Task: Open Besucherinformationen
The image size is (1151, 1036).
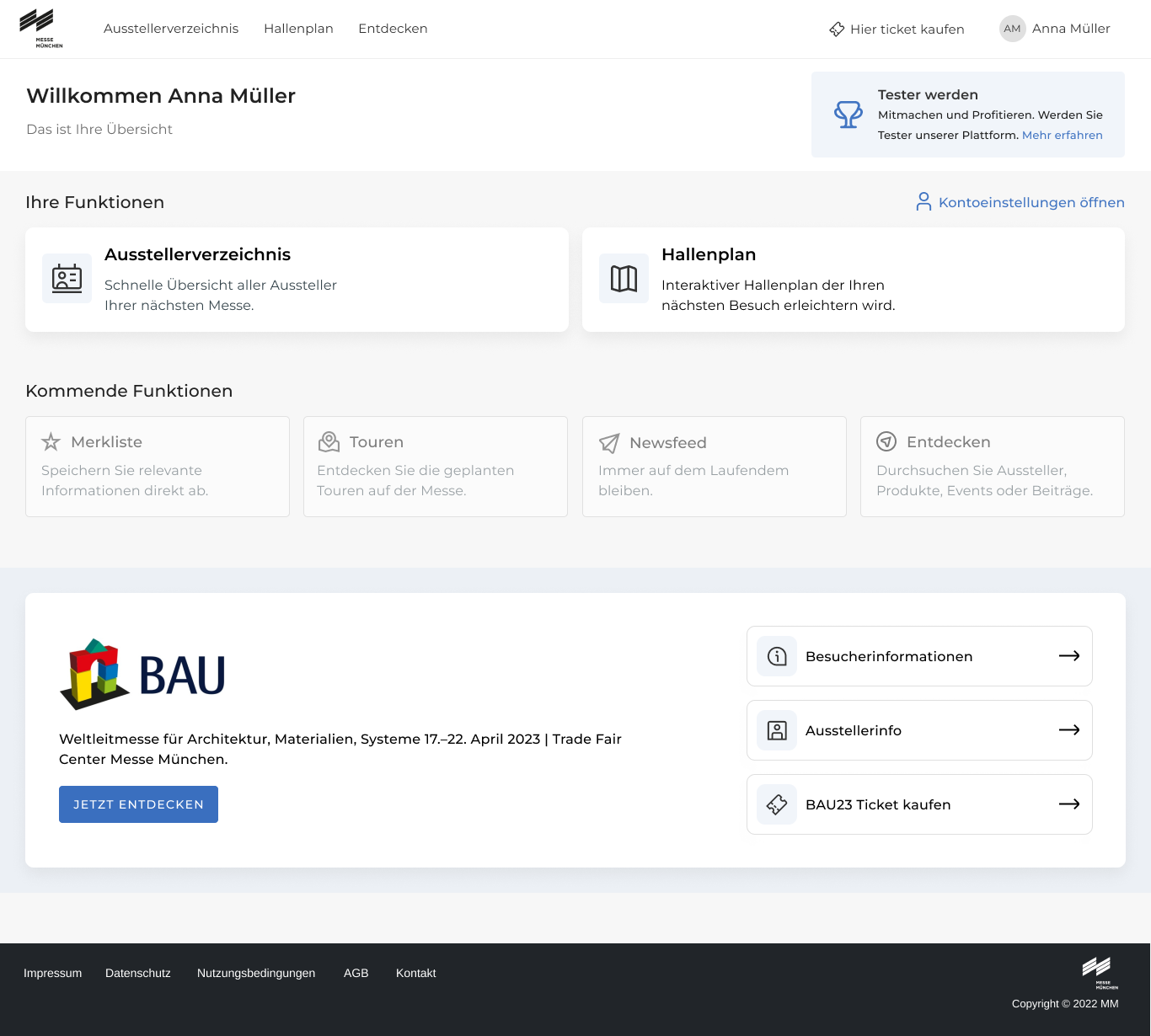Action: [919, 656]
